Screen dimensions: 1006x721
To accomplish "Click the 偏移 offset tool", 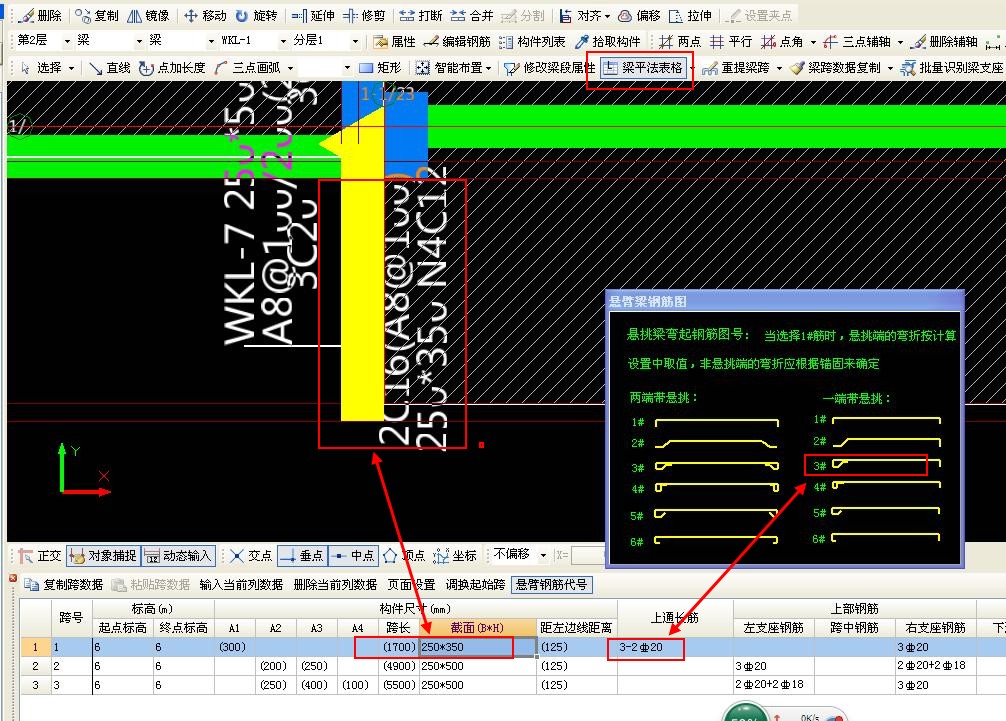I will click(639, 15).
